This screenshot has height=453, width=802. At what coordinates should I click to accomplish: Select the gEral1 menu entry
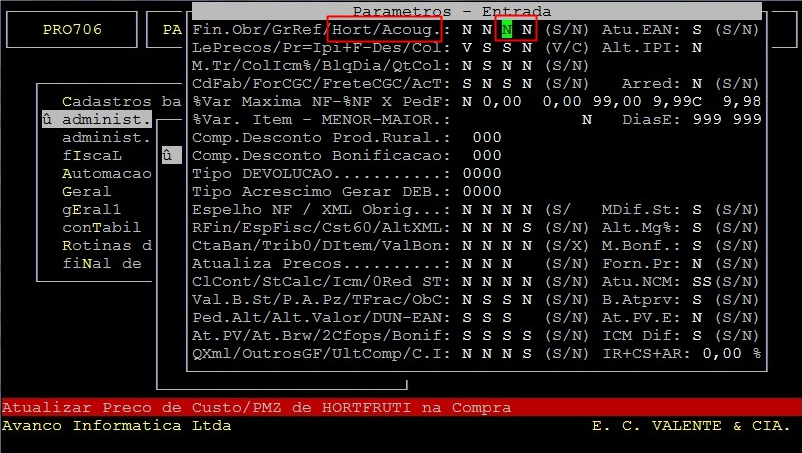[91, 209]
